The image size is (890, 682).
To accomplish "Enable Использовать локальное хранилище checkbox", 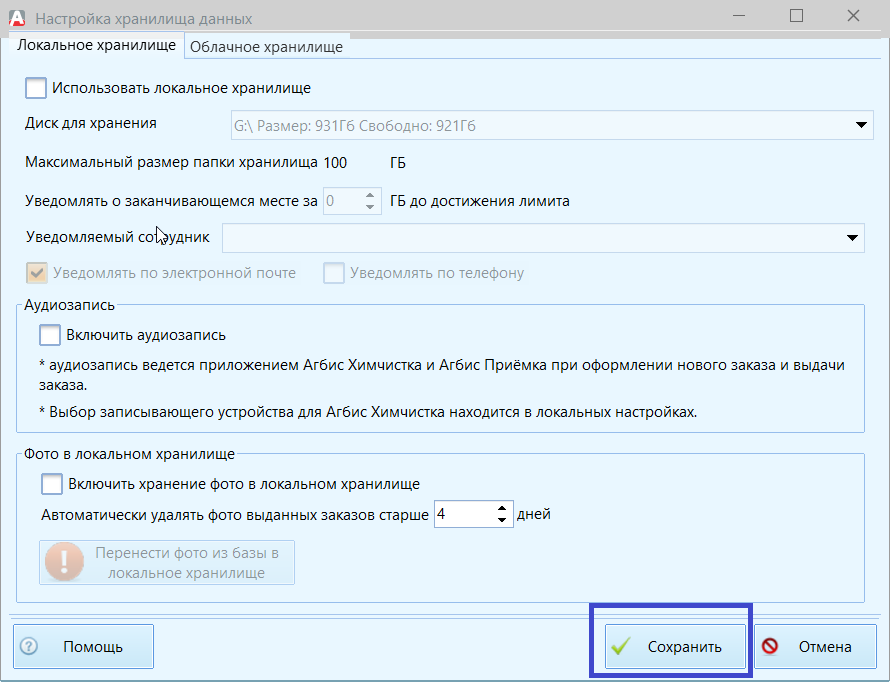I will pyautogui.click(x=36, y=89).
